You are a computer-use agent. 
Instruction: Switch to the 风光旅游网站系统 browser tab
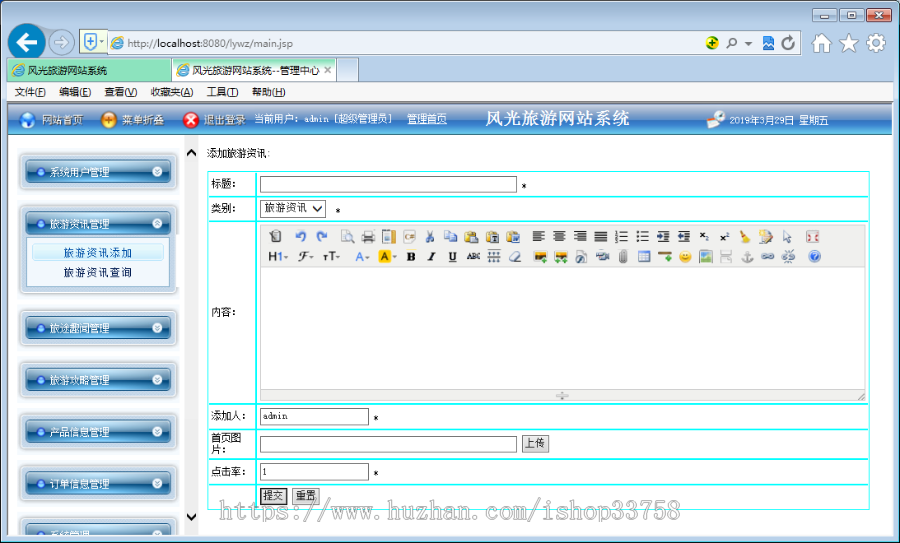(89, 71)
